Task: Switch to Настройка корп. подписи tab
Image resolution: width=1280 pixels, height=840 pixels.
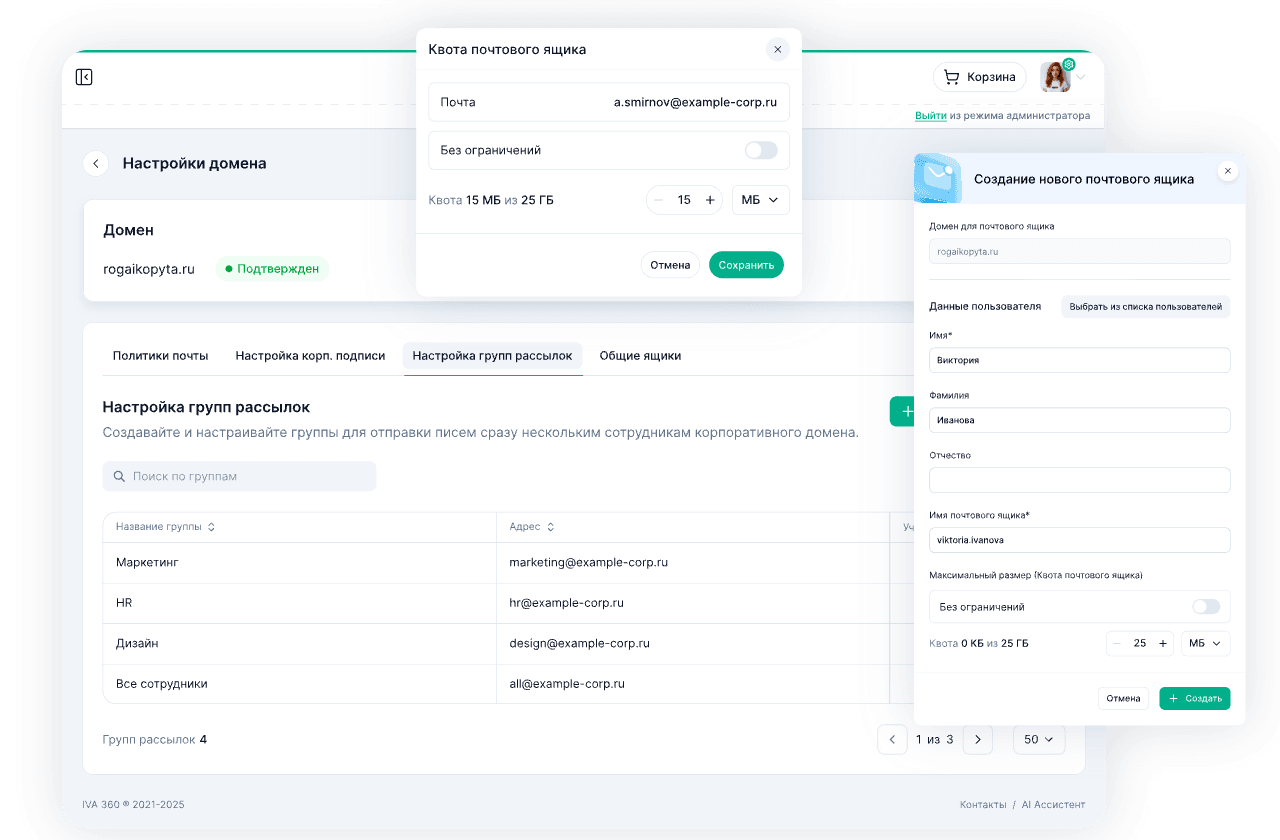Action: click(x=310, y=355)
